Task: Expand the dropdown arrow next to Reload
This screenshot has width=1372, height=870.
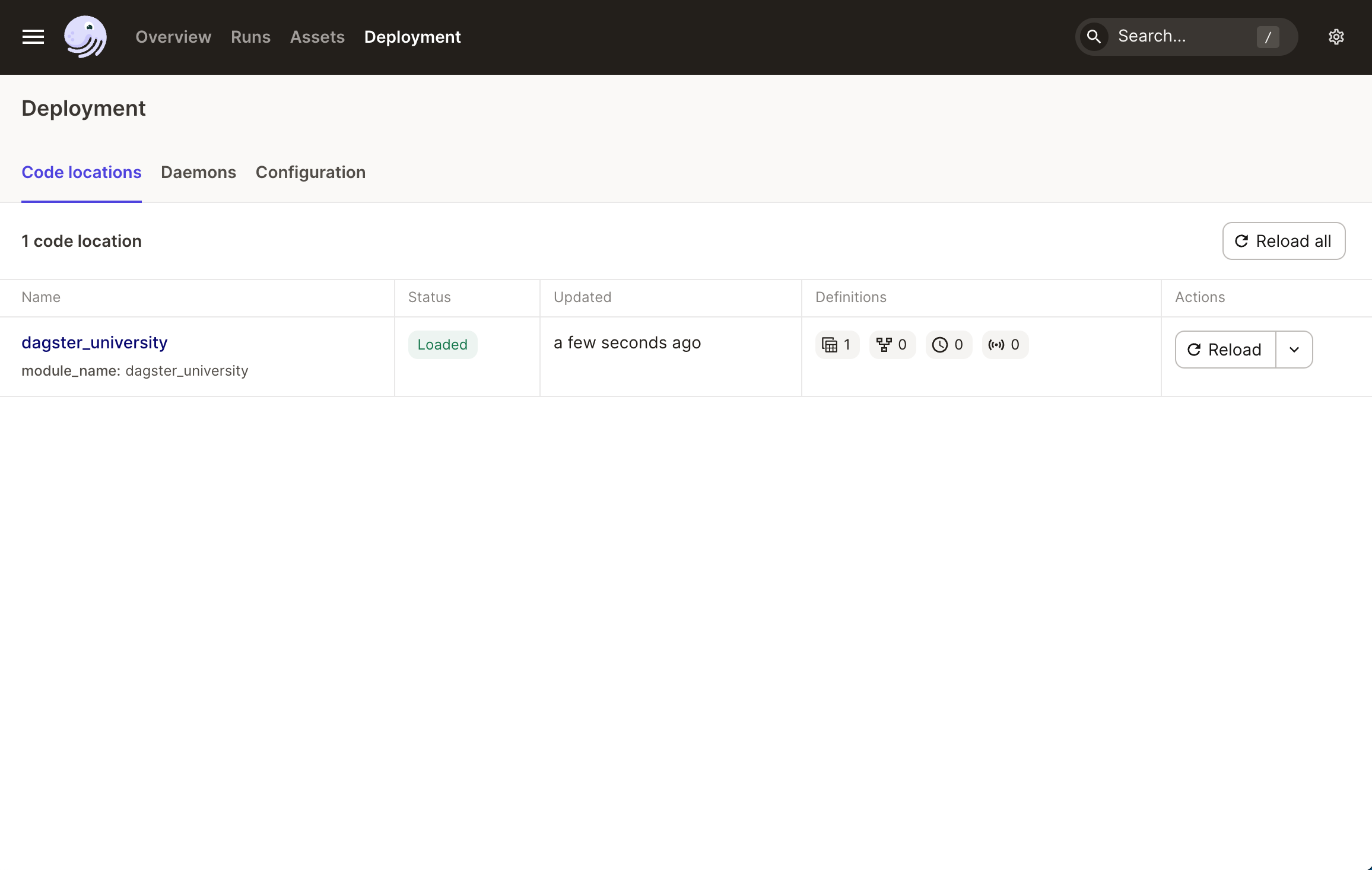Action: click(x=1294, y=350)
